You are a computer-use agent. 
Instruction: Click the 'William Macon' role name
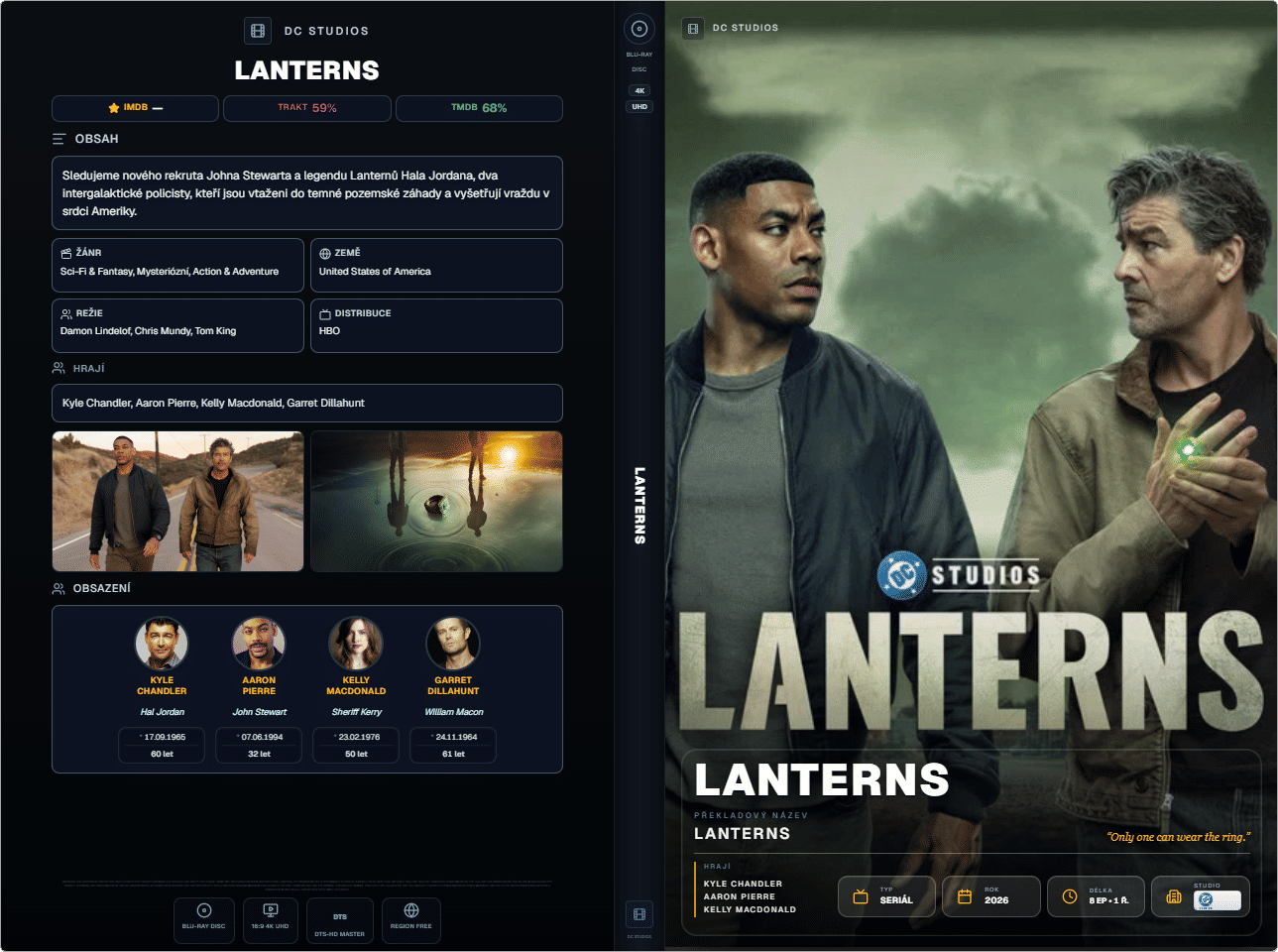pyautogui.click(x=454, y=712)
